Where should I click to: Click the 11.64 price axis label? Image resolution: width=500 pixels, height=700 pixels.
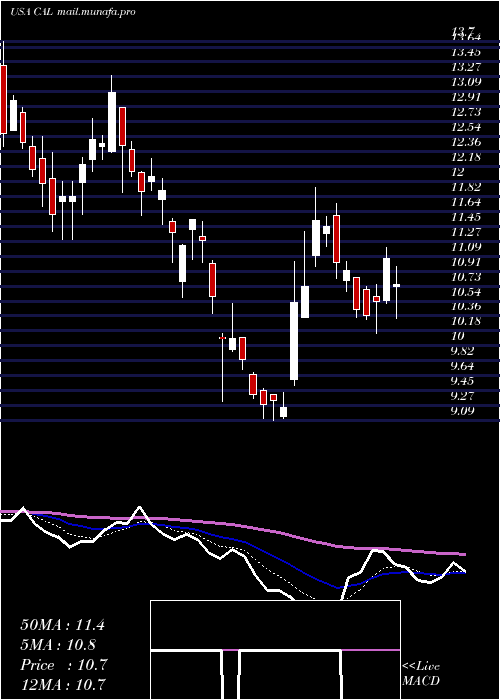pos(466,202)
